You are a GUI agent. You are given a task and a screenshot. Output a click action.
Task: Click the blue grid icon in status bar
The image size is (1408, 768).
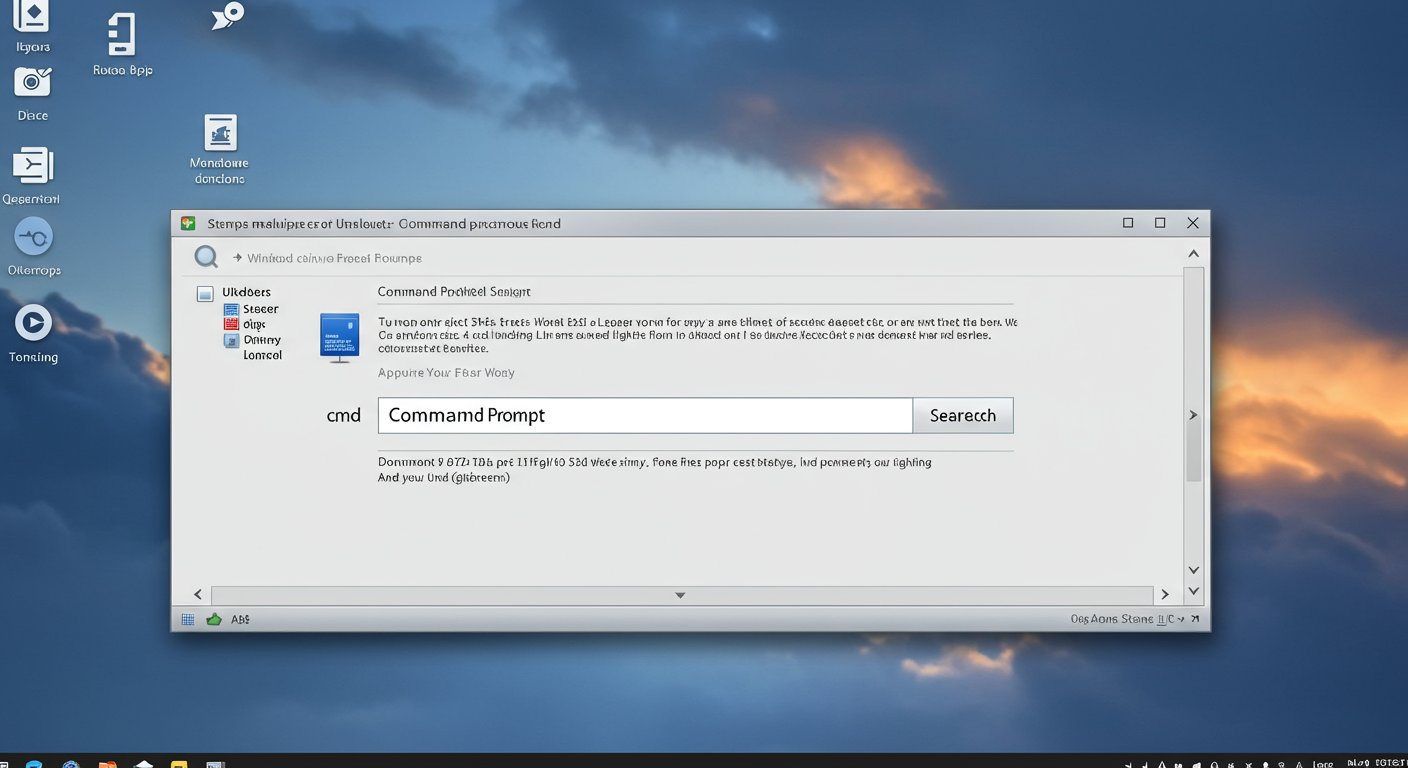188,620
